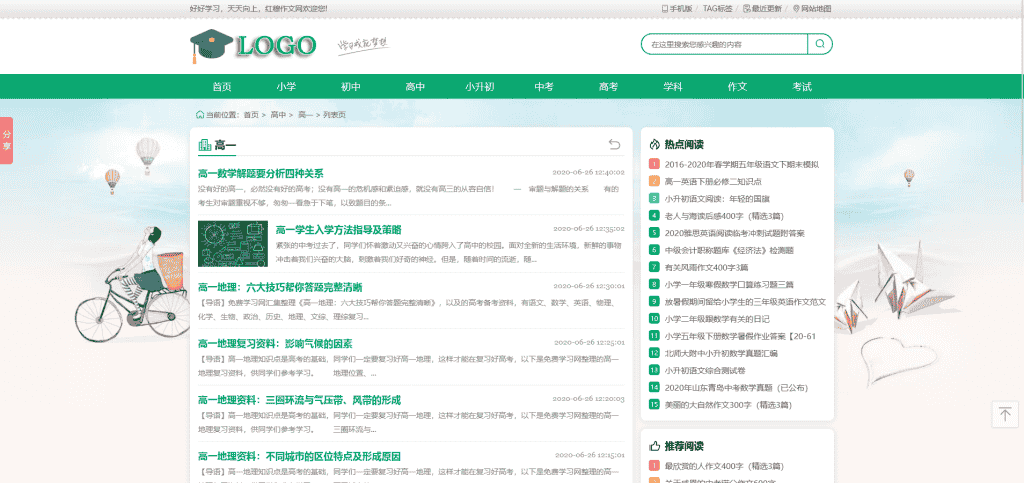Click 高中 in the breadcrumb path
1024x483 pixels.
coord(278,115)
